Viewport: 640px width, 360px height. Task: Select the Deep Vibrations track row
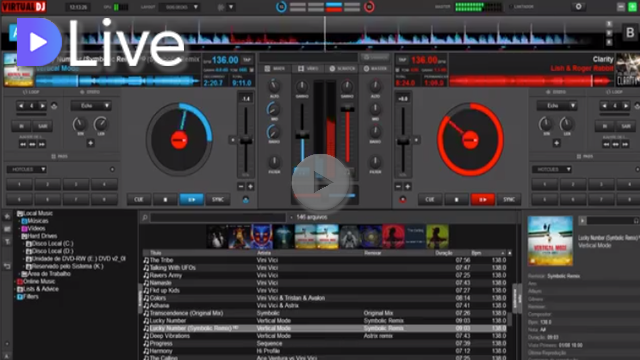tap(325, 336)
